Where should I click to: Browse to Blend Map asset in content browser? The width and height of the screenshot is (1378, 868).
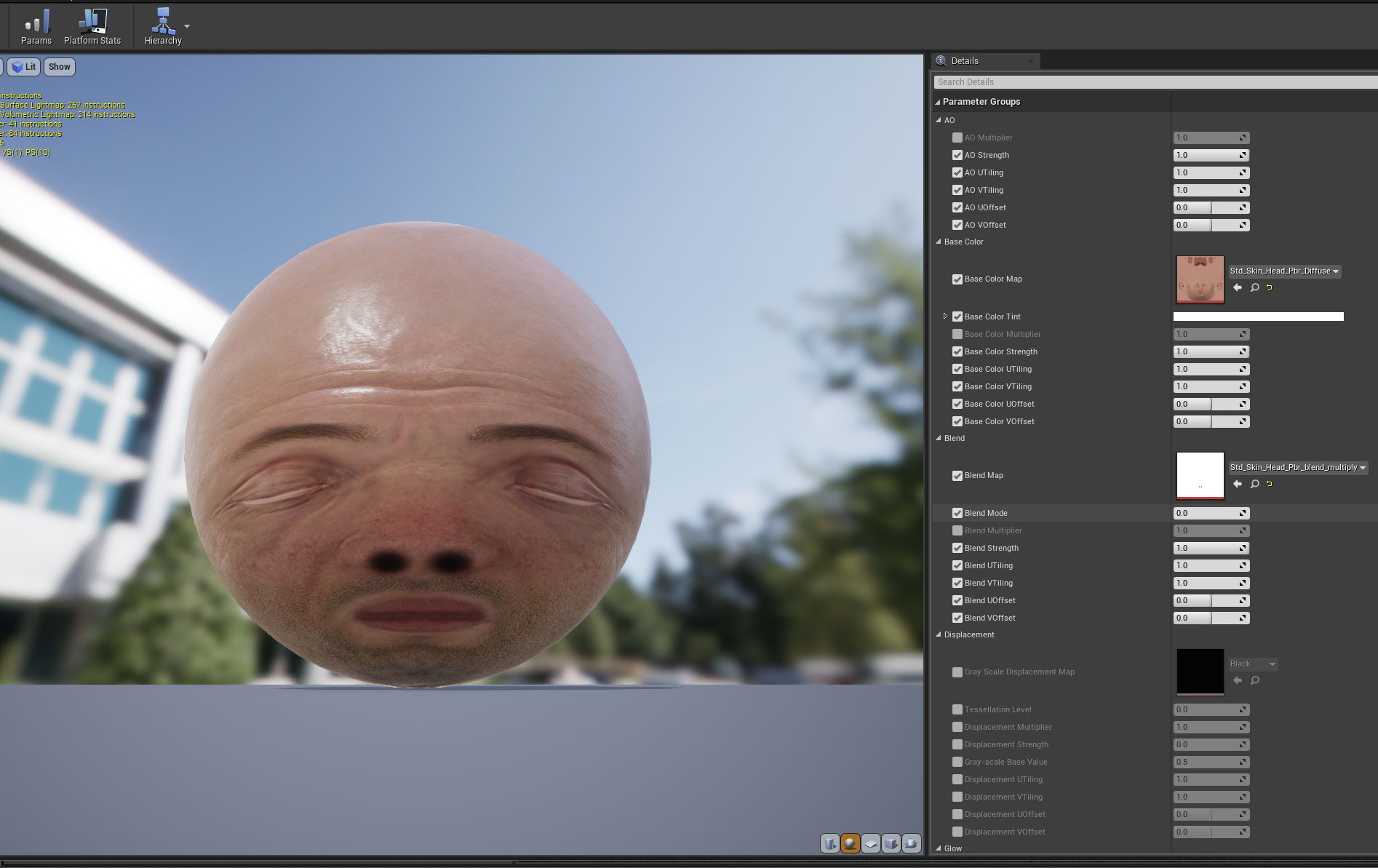click(1254, 484)
